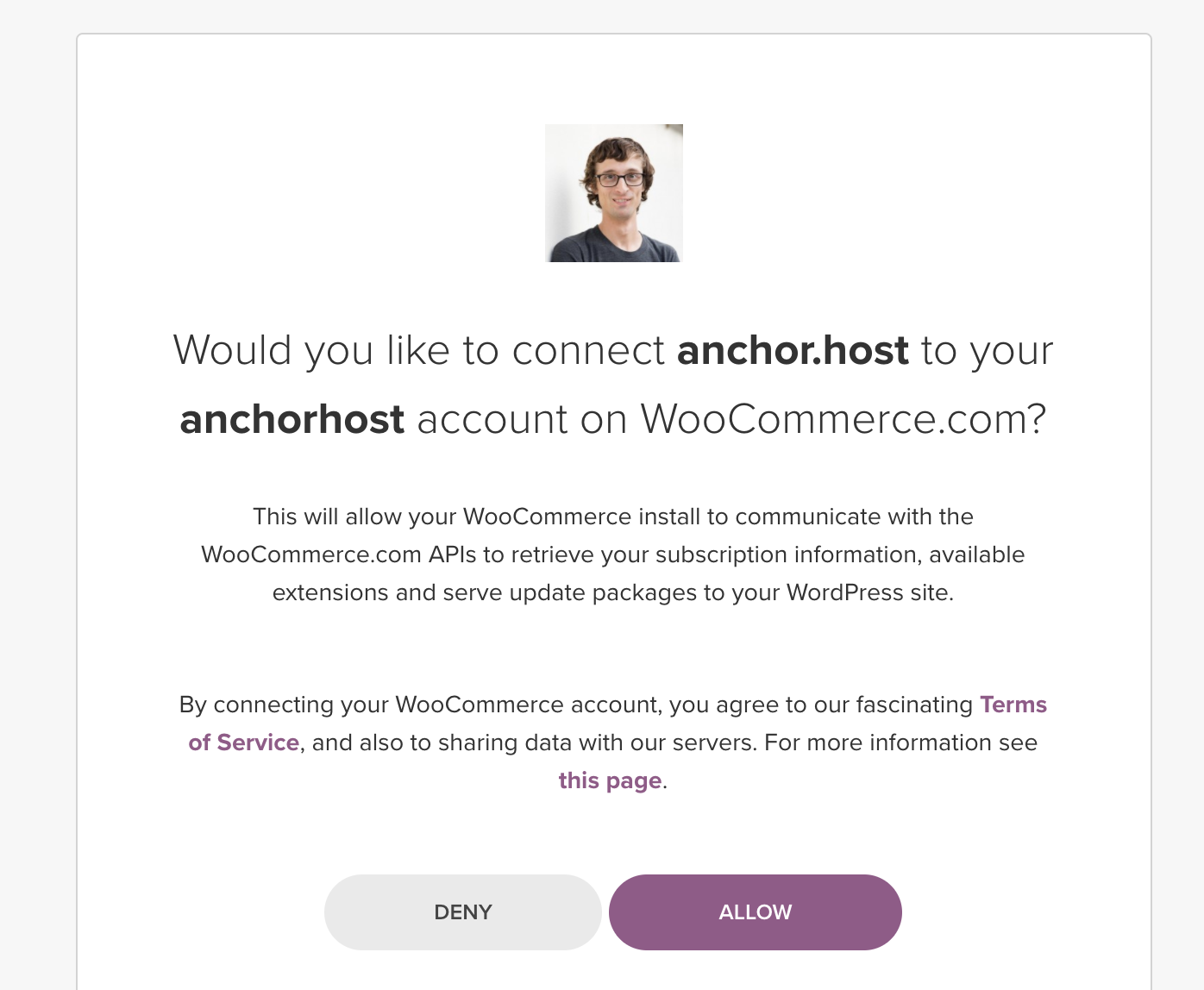The height and width of the screenshot is (990, 1204).
Task: Click the gray page background above the card
Action: [602, 16]
